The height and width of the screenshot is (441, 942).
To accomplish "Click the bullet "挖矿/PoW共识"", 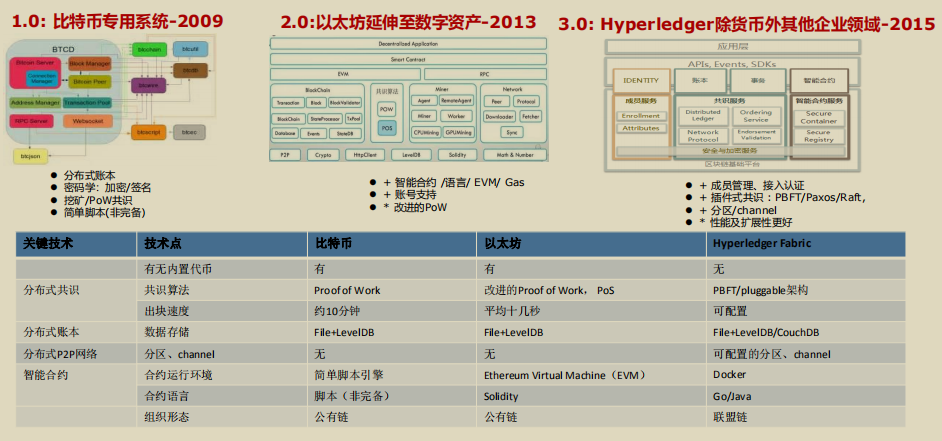I will point(98,200).
